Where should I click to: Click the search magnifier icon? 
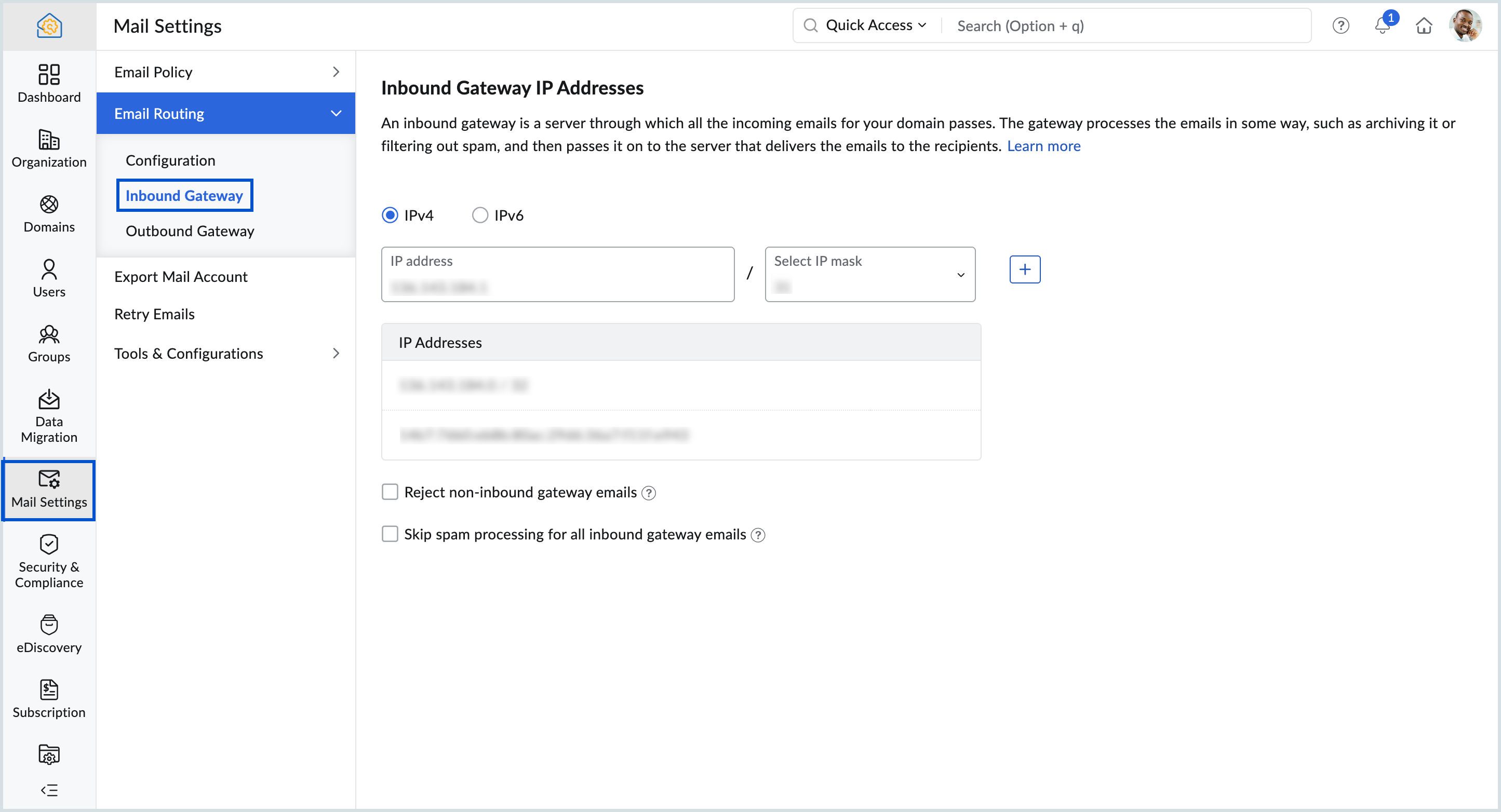tap(811, 25)
